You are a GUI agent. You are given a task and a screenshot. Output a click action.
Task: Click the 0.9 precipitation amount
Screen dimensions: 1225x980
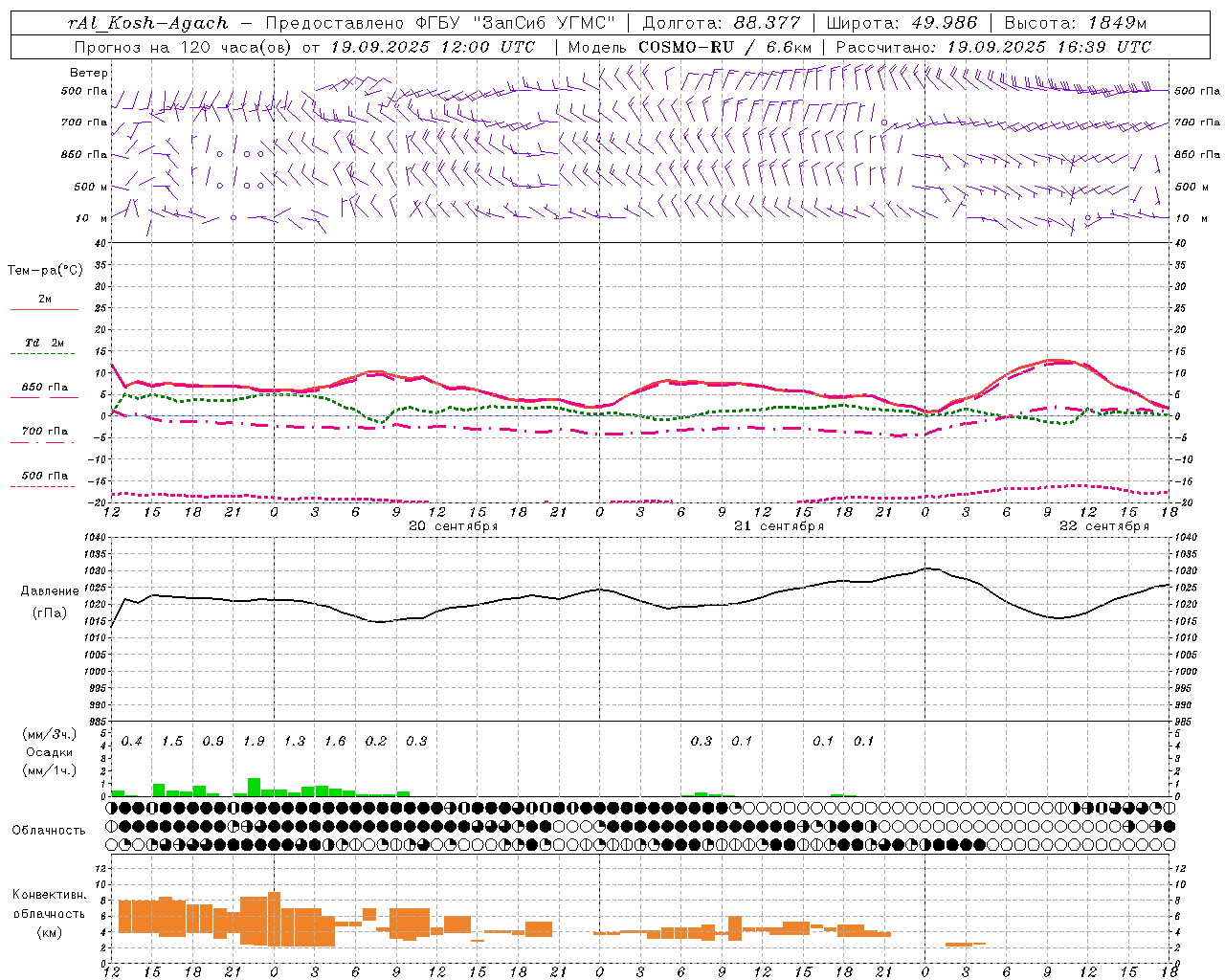pos(212,742)
